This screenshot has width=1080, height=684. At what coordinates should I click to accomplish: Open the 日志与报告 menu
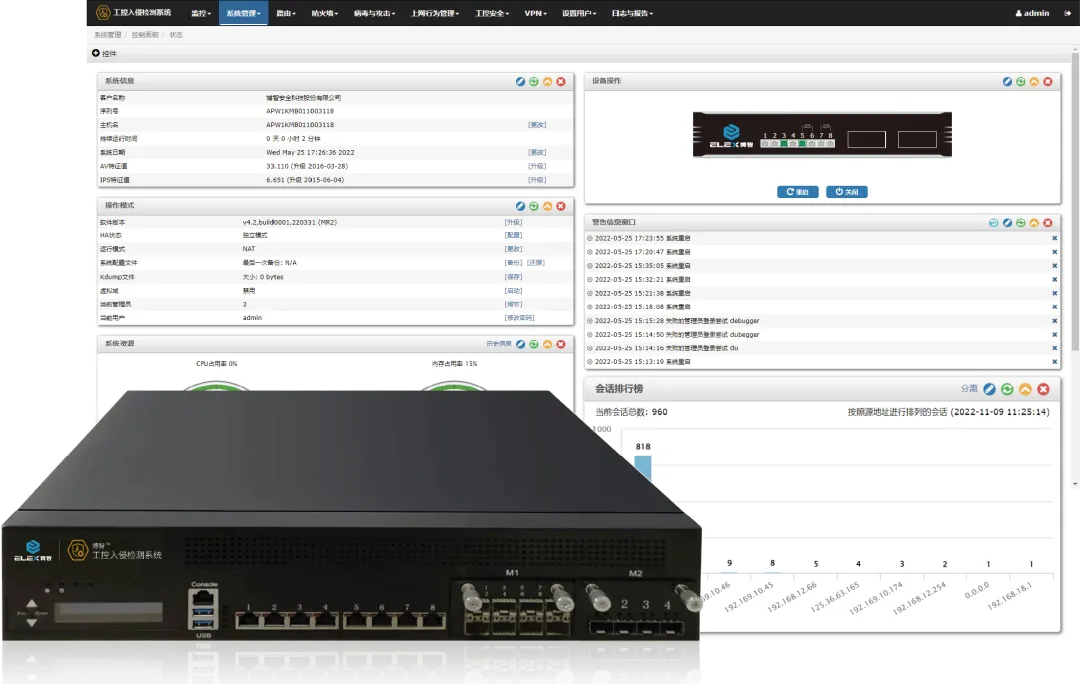pyautogui.click(x=632, y=13)
